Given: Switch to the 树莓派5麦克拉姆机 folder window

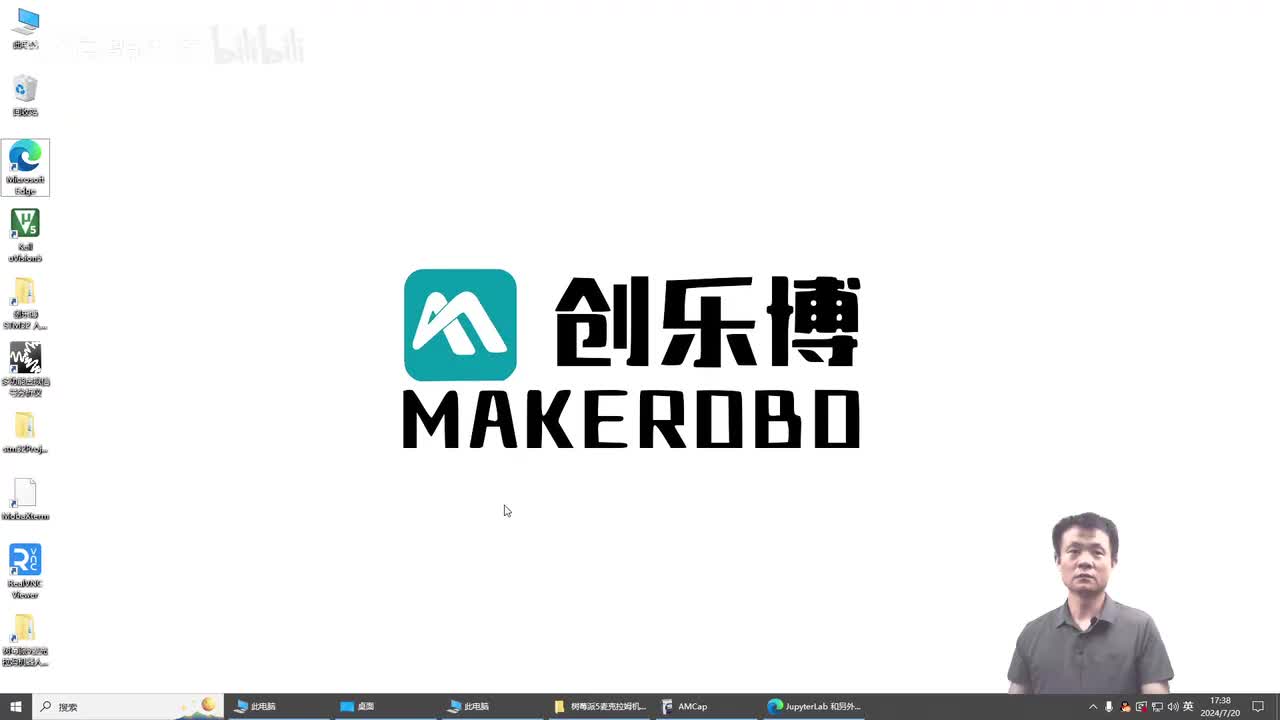Looking at the screenshot, I should coord(600,706).
